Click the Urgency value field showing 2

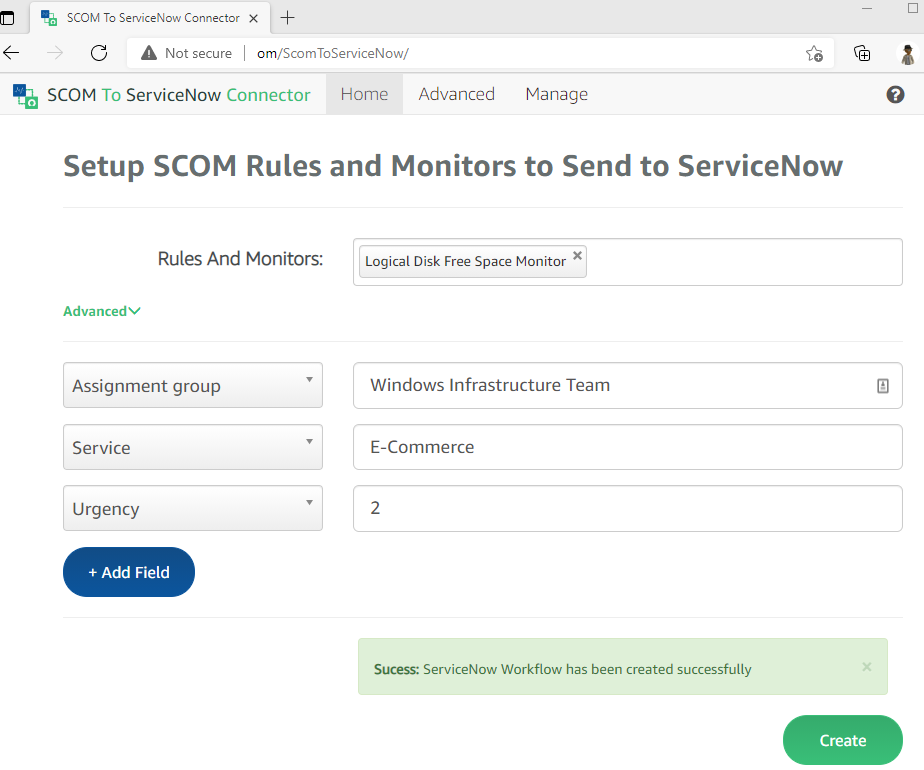pyautogui.click(x=628, y=508)
